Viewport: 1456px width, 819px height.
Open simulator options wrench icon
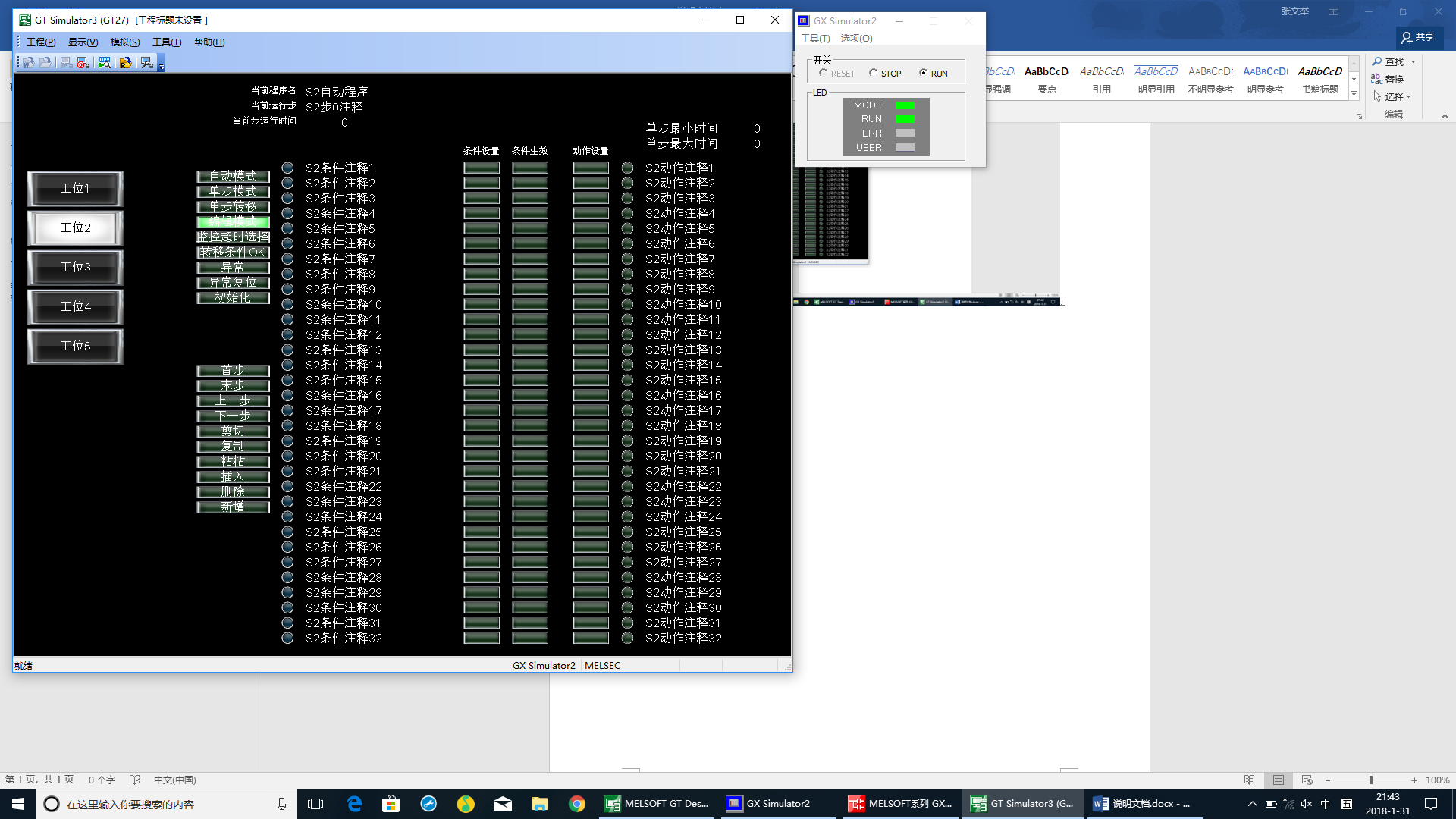pyautogui.click(x=147, y=63)
